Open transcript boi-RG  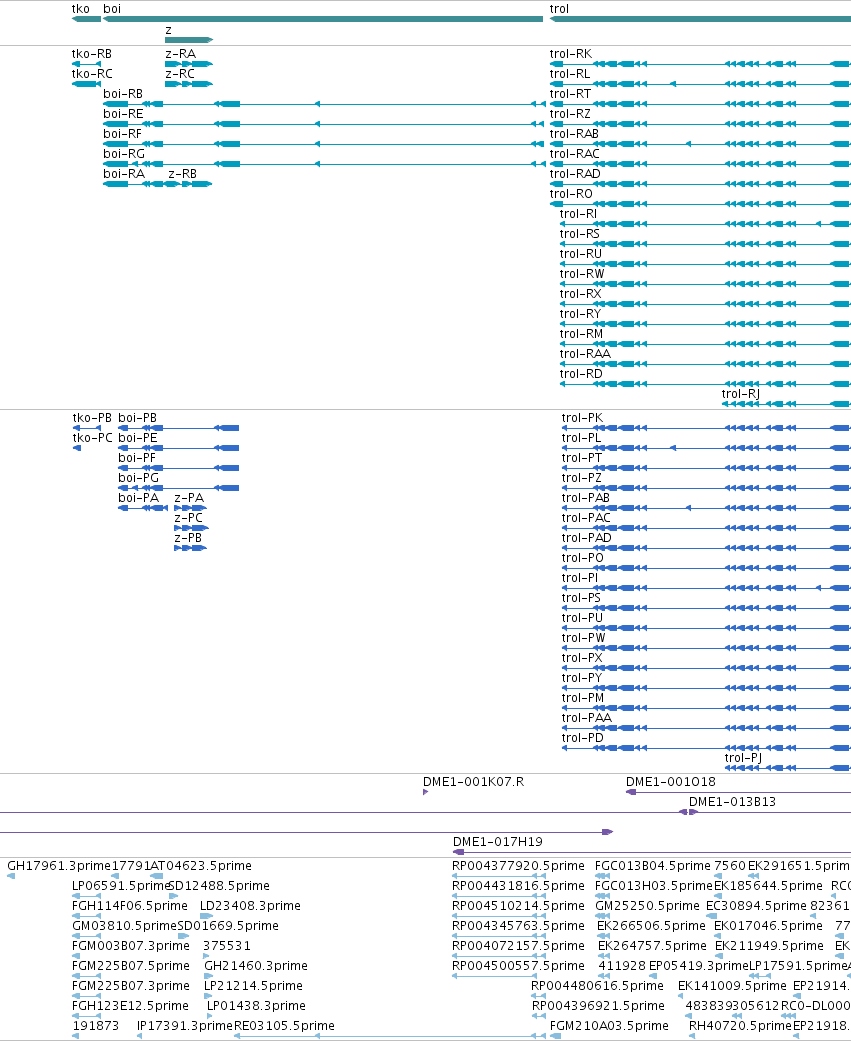(124, 154)
